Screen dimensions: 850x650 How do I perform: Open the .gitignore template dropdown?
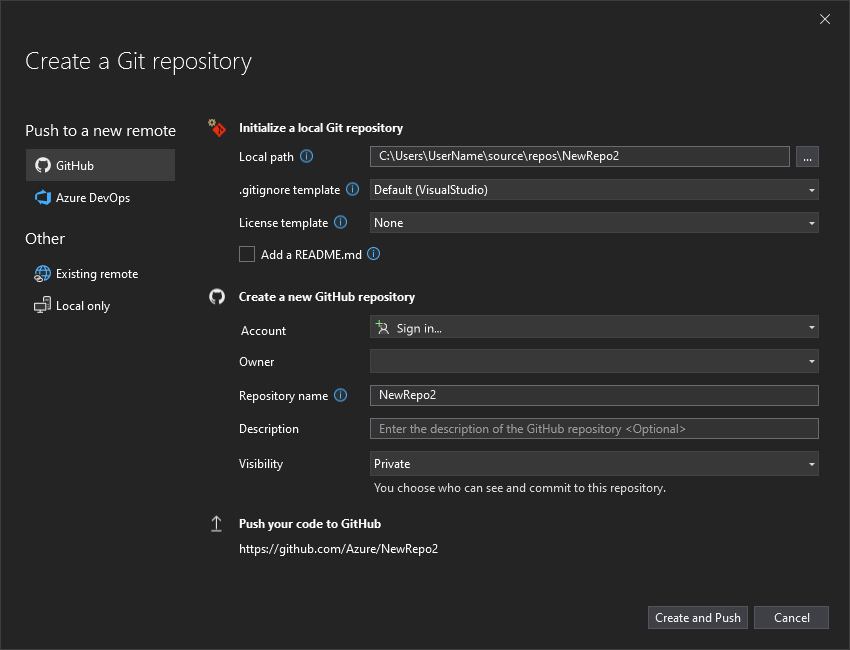click(594, 189)
